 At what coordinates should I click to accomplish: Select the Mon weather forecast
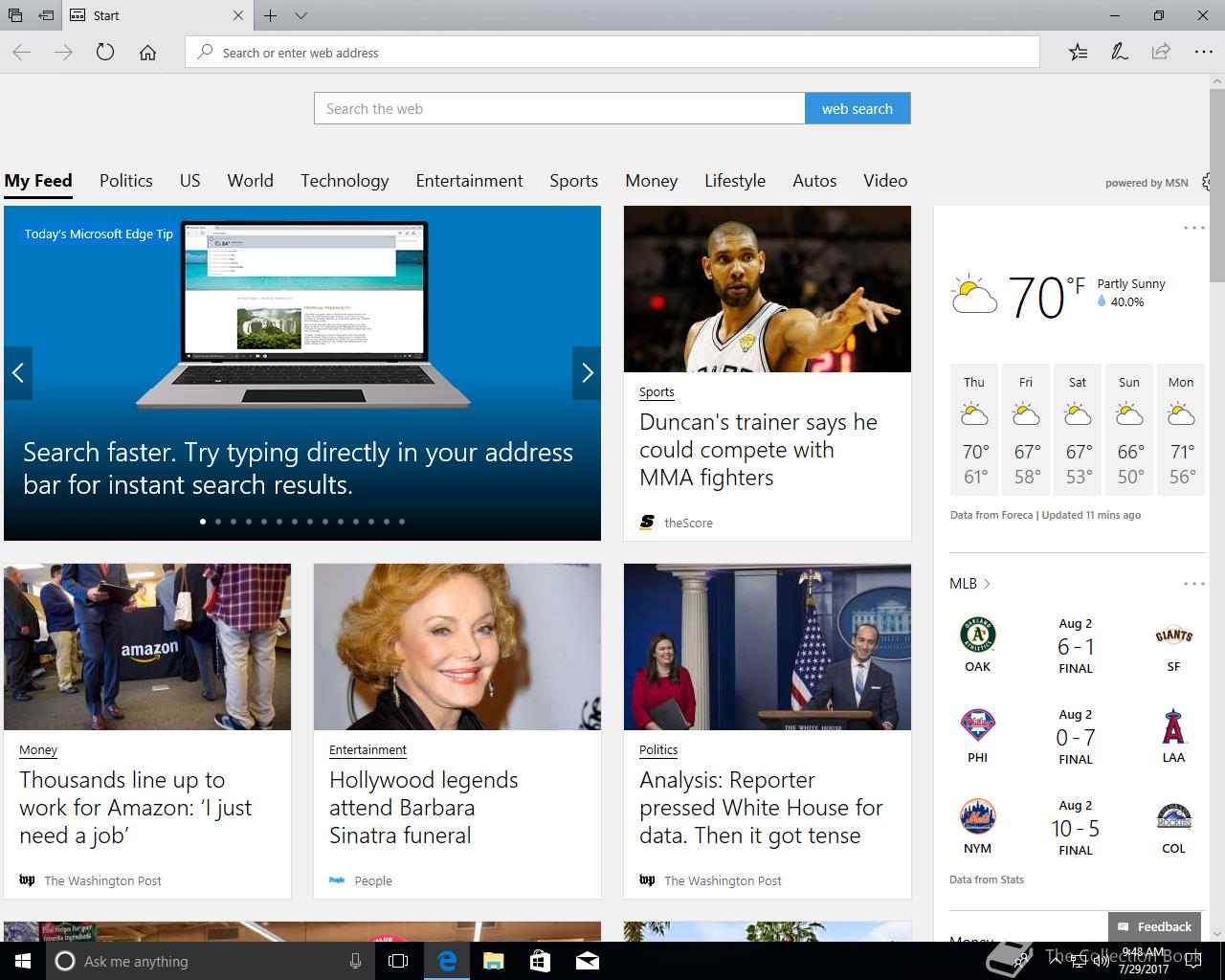pyautogui.click(x=1181, y=429)
